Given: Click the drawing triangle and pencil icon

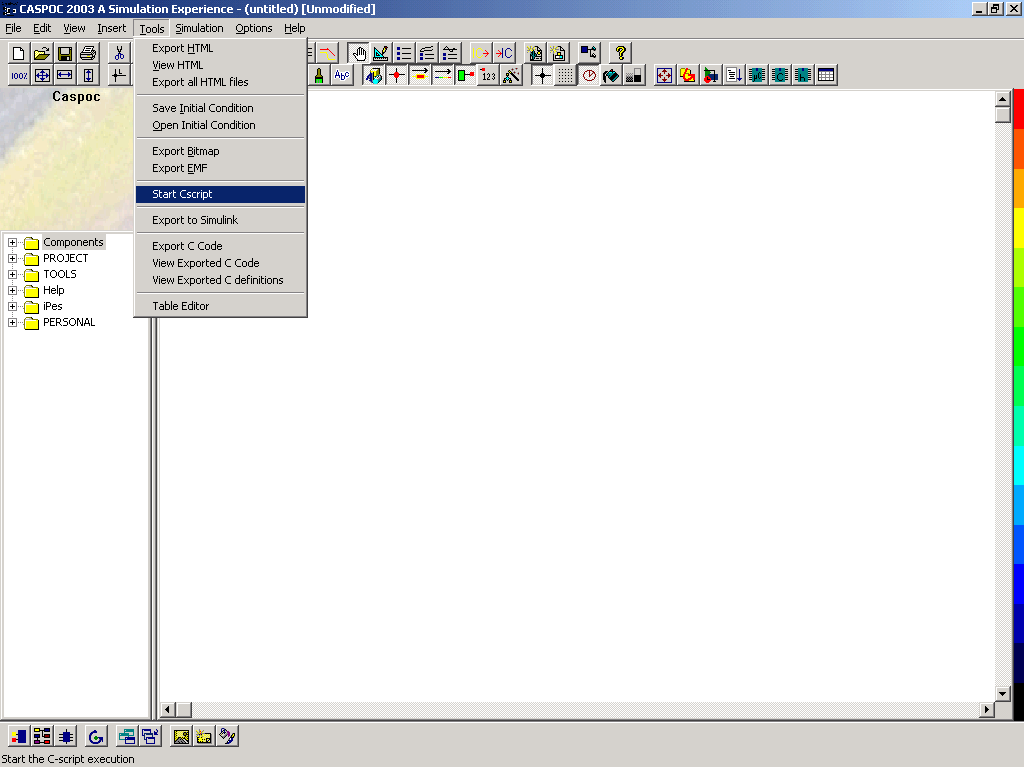Looking at the screenshot, I should [381, 53].
